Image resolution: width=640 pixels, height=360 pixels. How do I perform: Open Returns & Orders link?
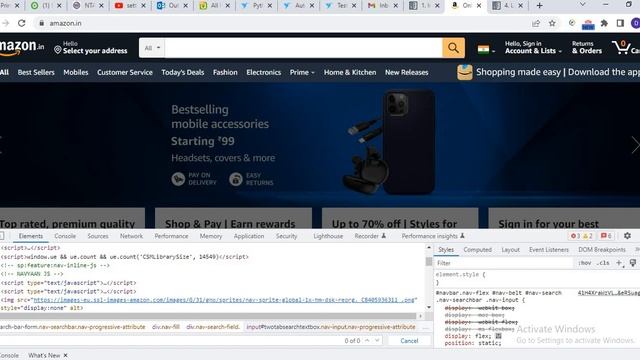pos(587,48)
